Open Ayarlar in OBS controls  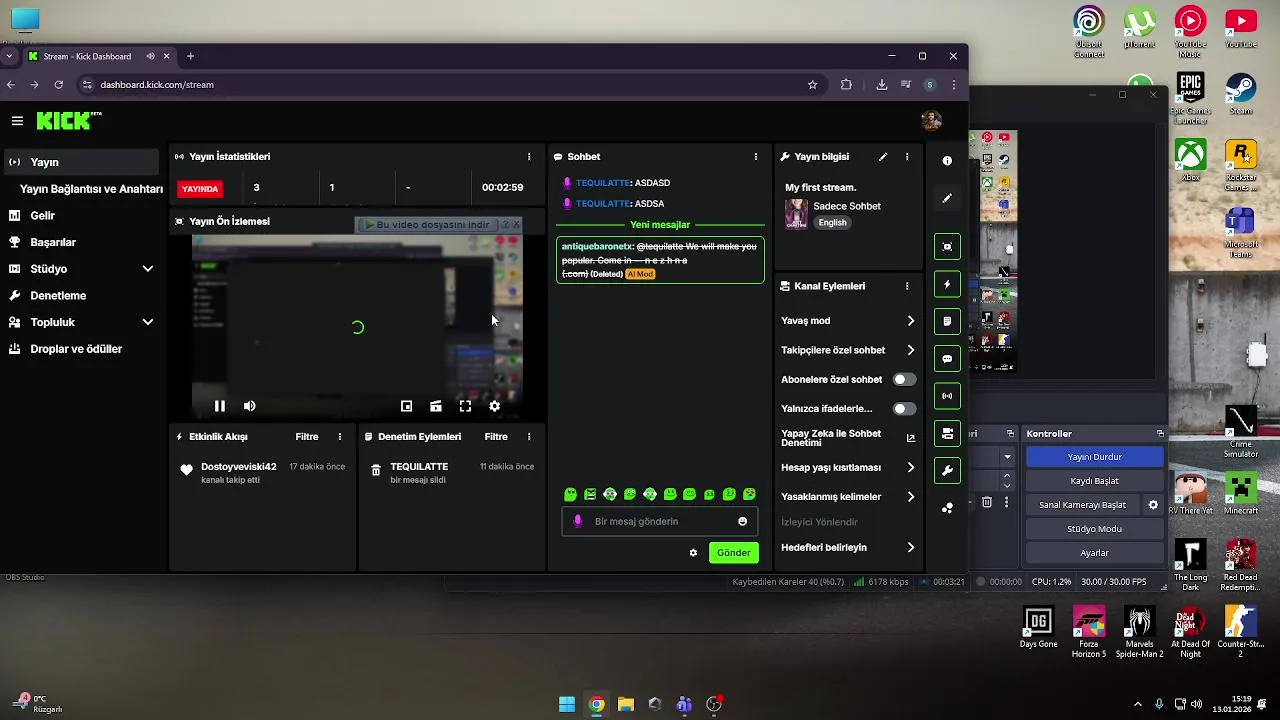[1094, 553]
